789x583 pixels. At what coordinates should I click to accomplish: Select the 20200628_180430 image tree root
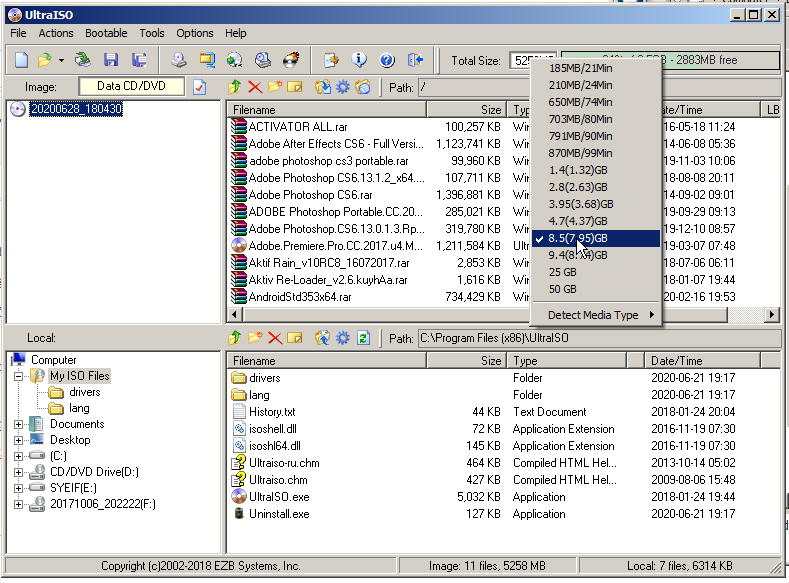[76, 109]
